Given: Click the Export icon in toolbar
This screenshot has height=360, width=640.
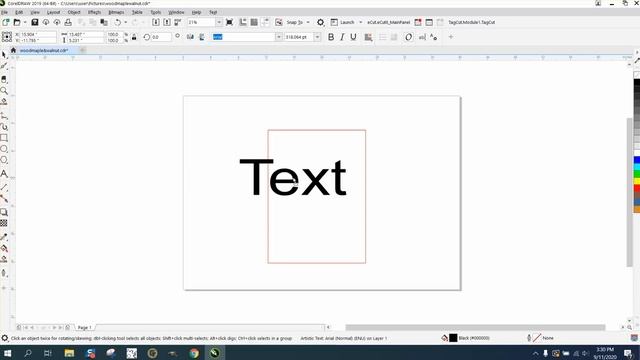Looking at the screenshot, I should click(167, 22).
